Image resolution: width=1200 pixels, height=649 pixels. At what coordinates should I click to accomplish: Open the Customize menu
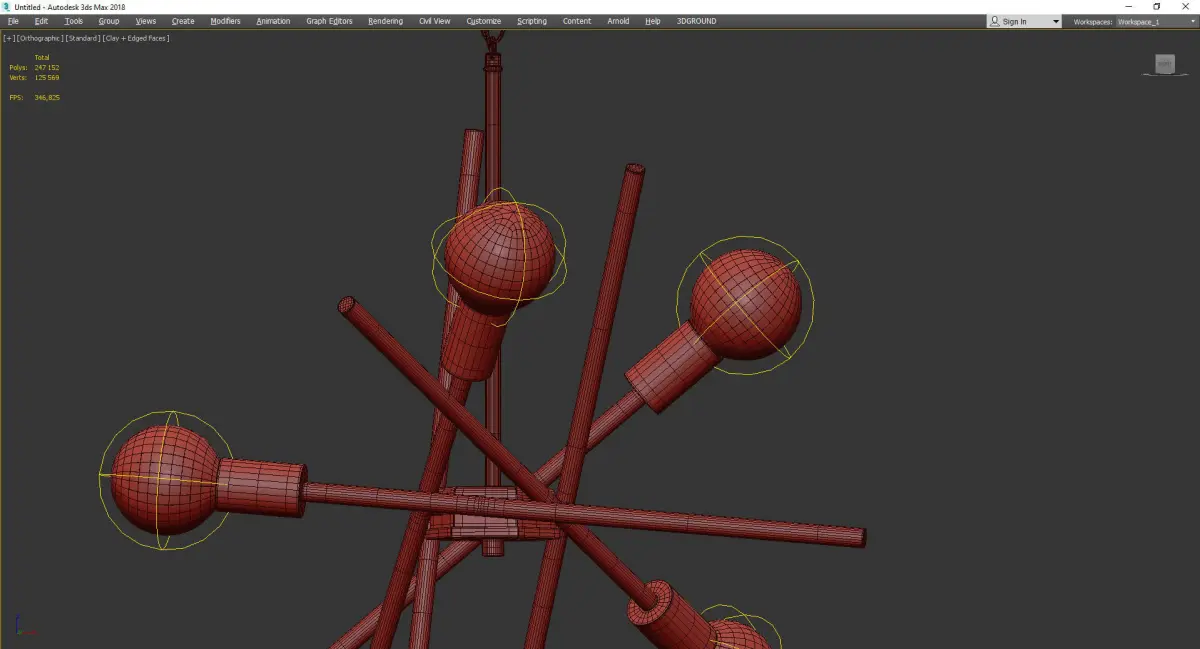click(484, 21)
